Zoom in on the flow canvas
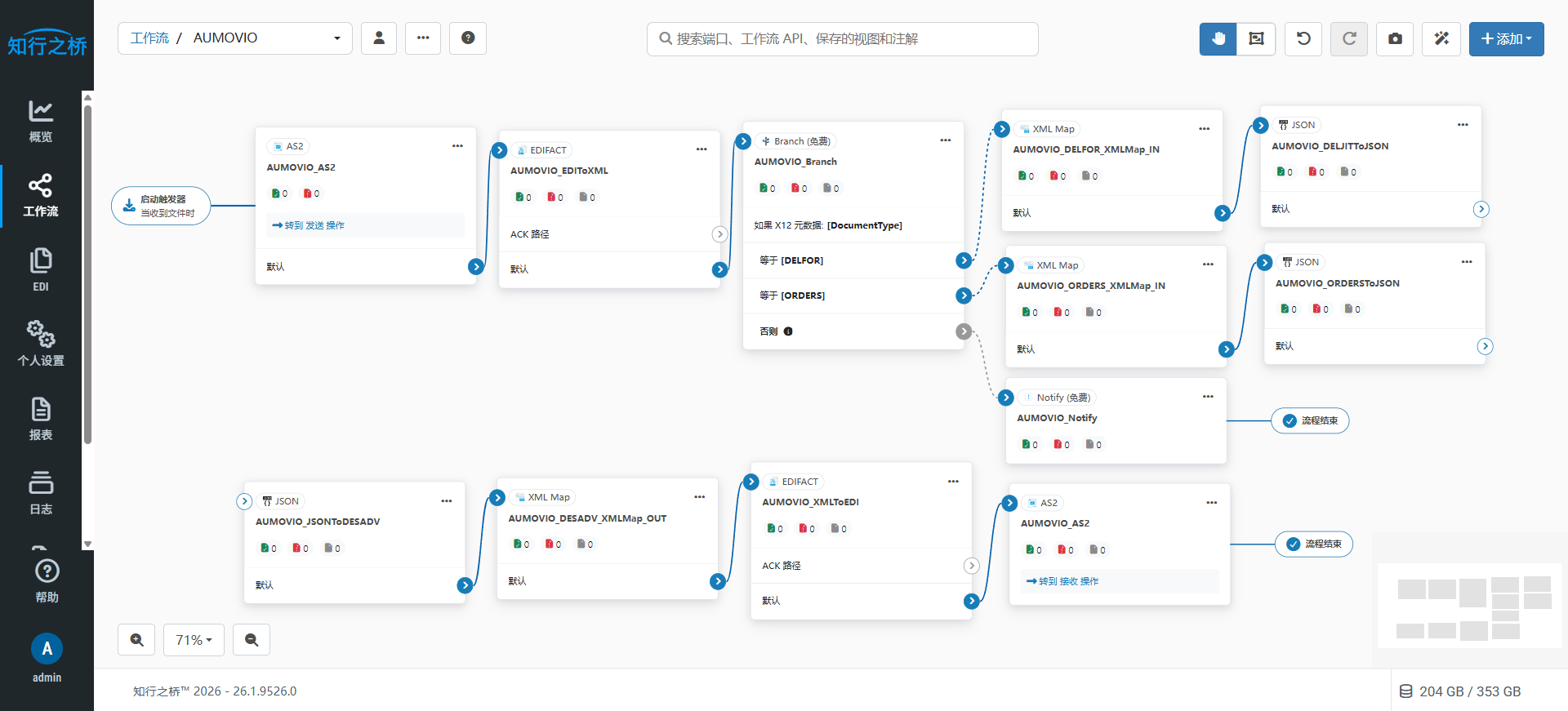Image resolution: width=1568 pixels, height=711 pixels. [136, 640]
